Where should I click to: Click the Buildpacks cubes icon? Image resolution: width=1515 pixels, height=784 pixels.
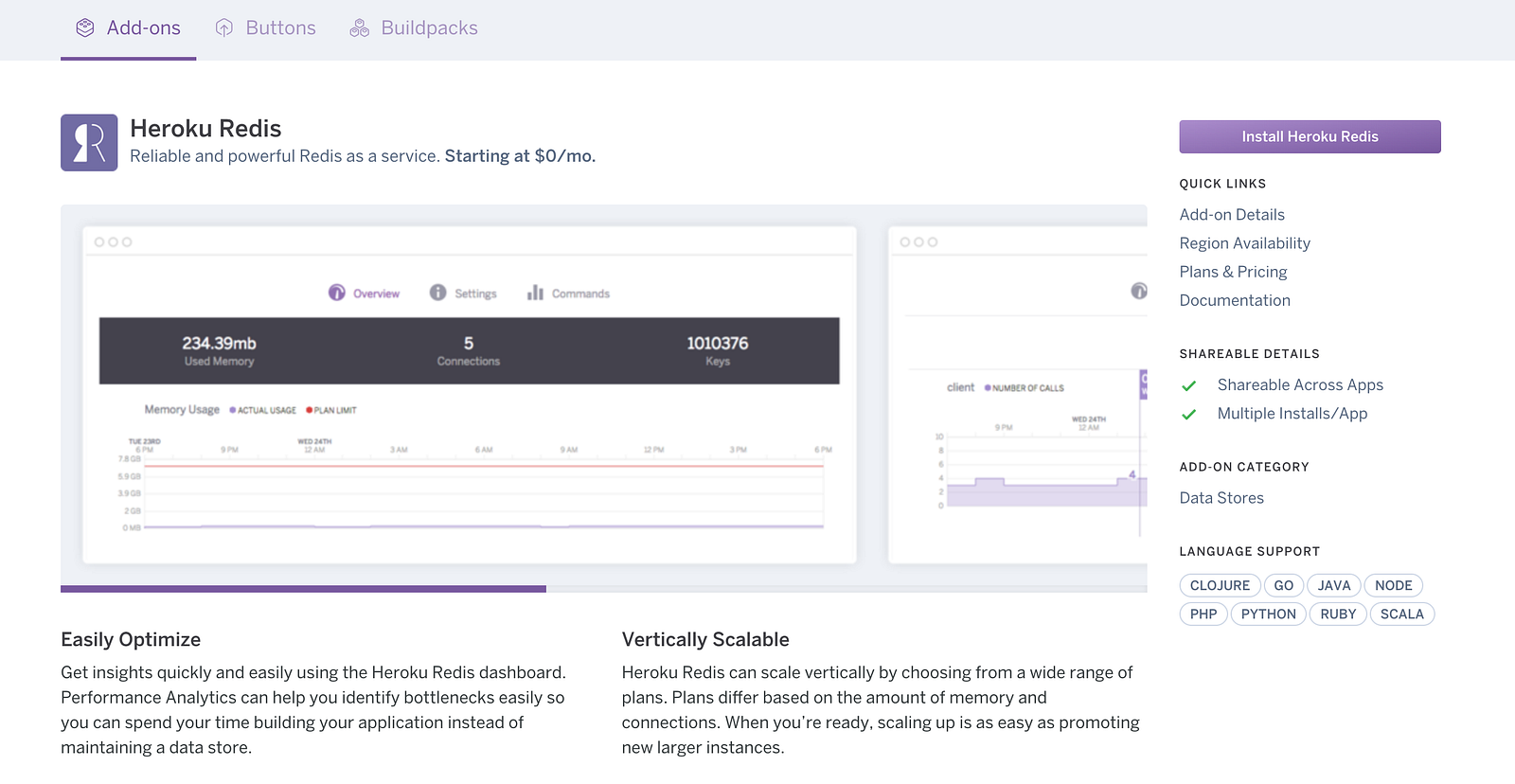coord(359,28)
